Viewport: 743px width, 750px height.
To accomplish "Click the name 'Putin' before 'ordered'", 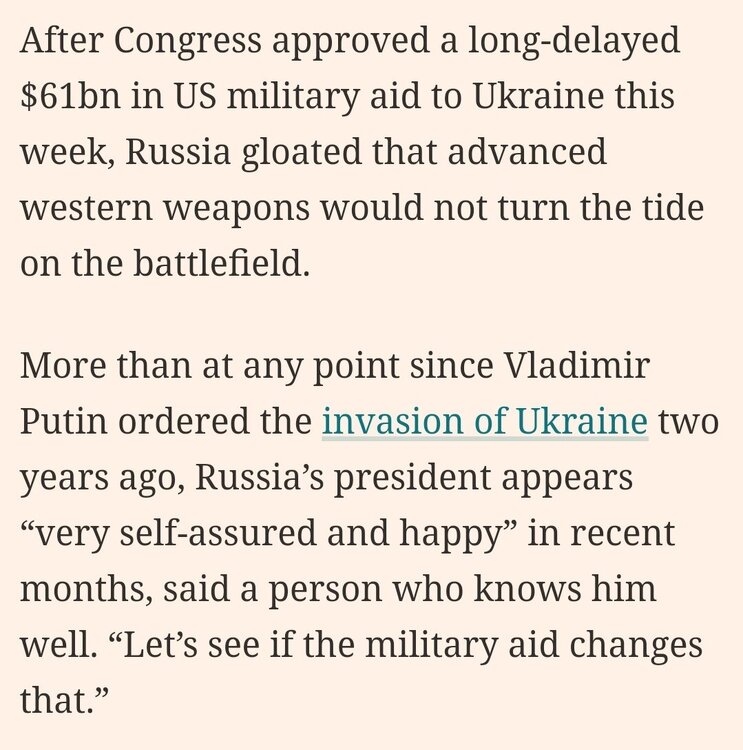I will tap(62, 421).
